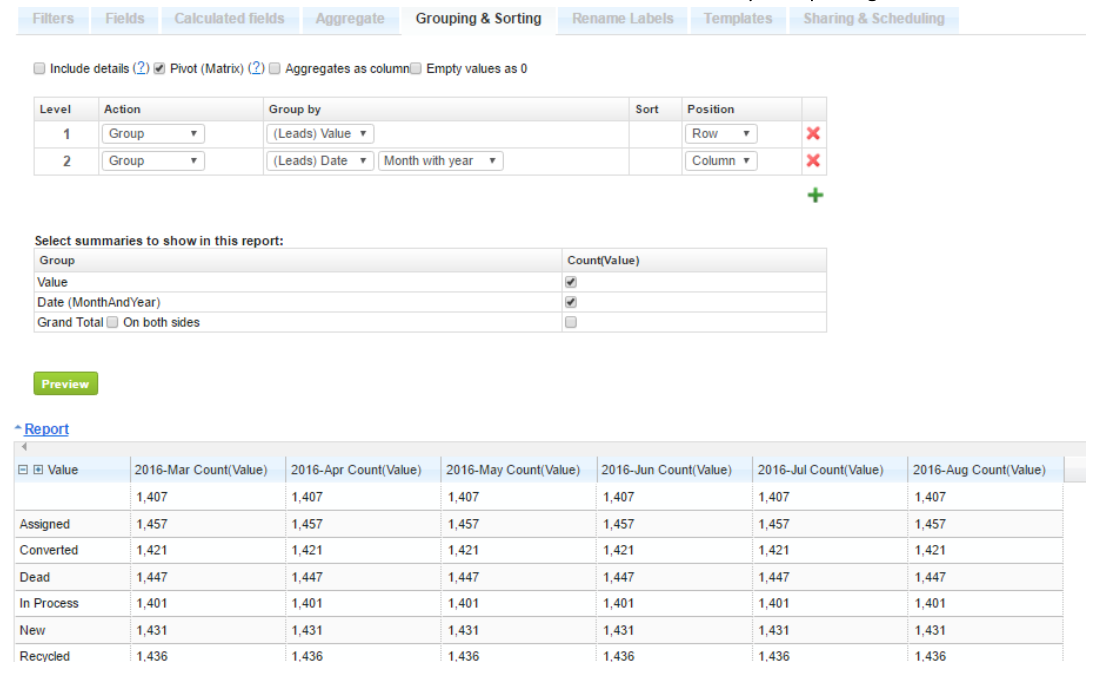
Task: Open the Month with year dropdown
Action: [440, 161]
